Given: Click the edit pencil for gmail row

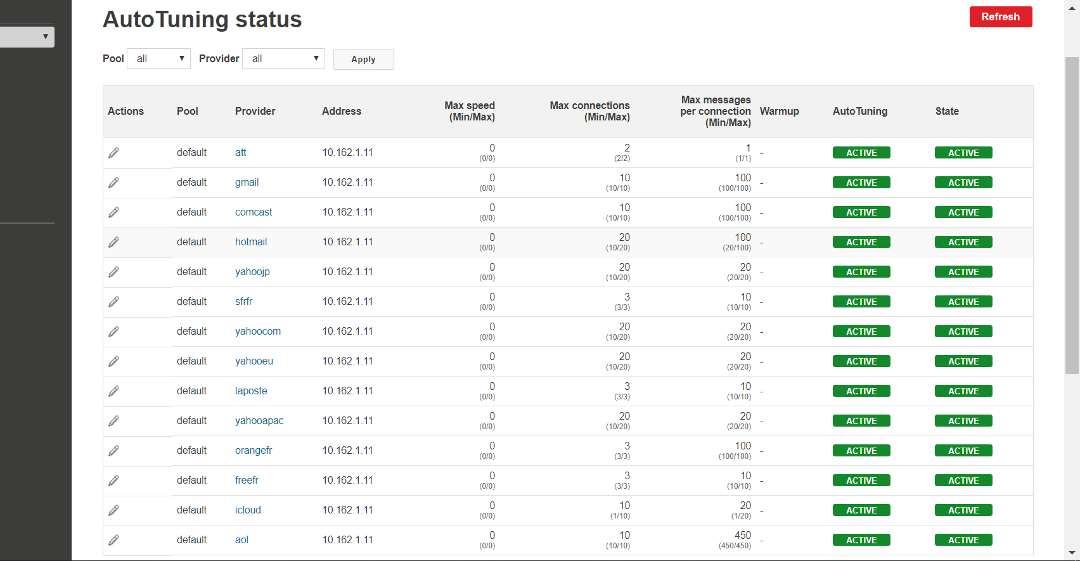Looking at the screenshot, I should pos(114,183).
